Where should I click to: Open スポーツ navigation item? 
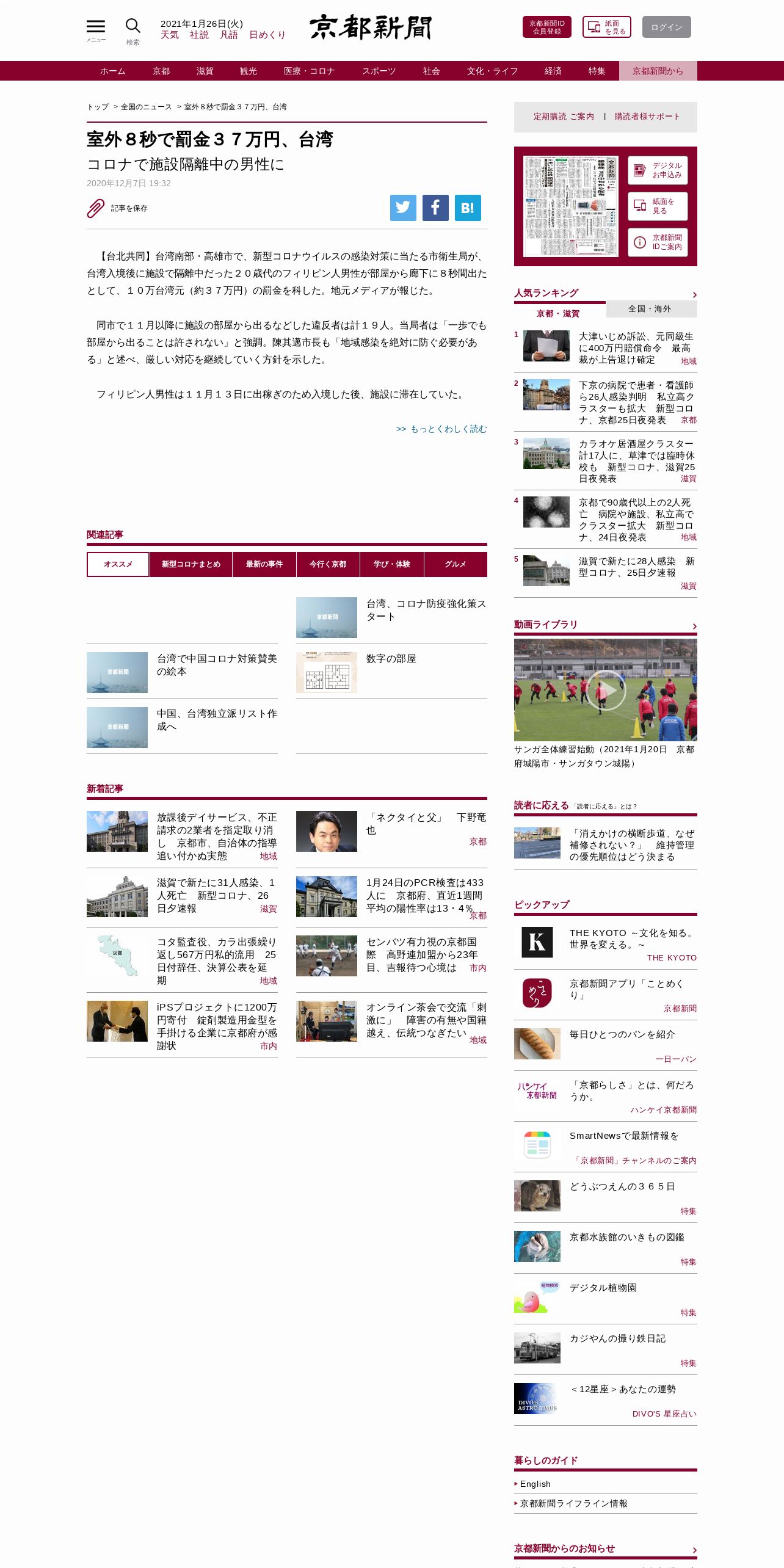379,71
